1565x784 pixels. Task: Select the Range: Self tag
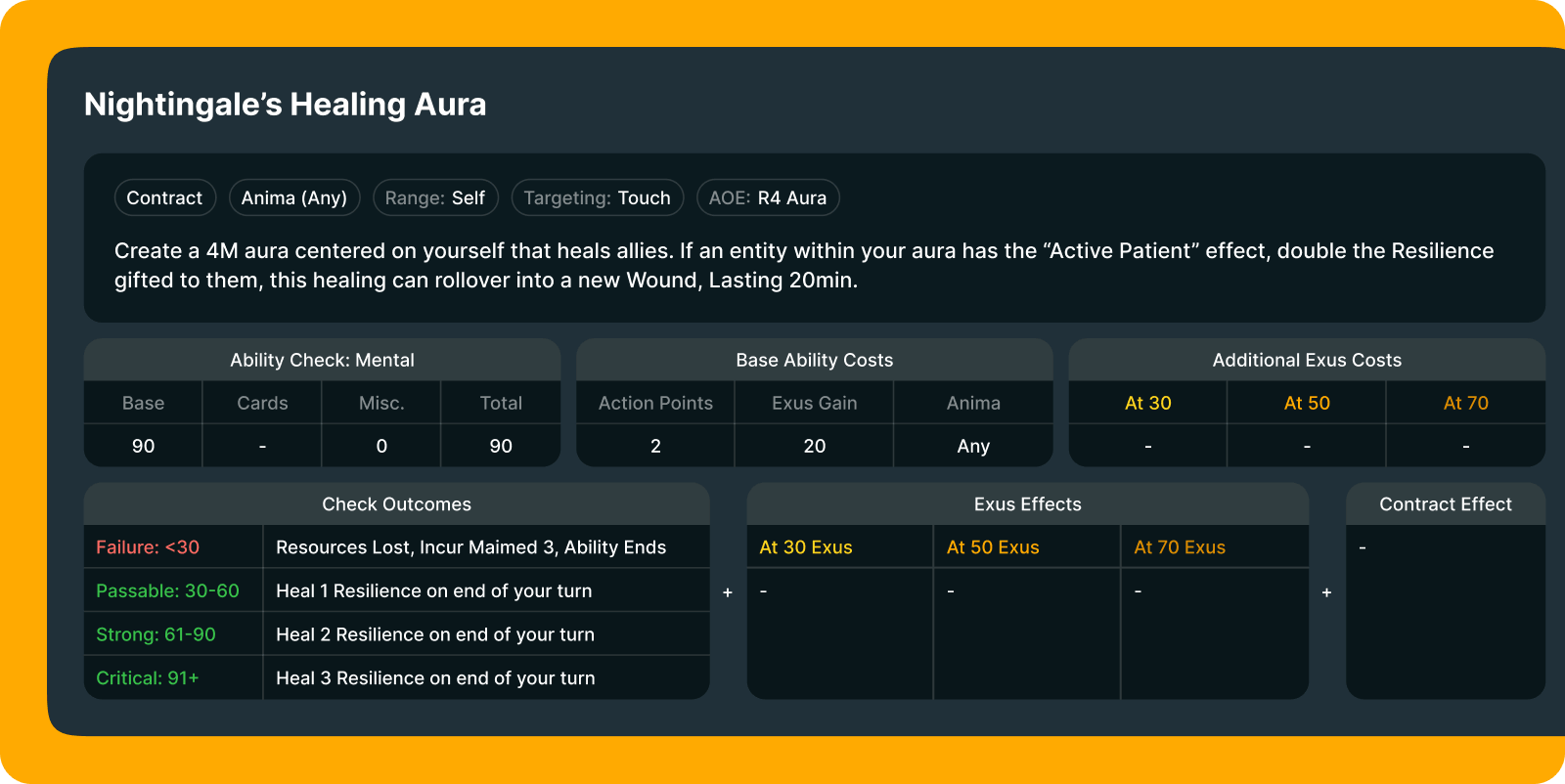tap(435, 197)
